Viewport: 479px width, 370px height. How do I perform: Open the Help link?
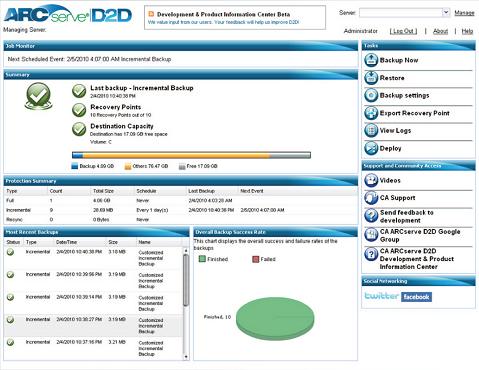(x=467, y=31)
